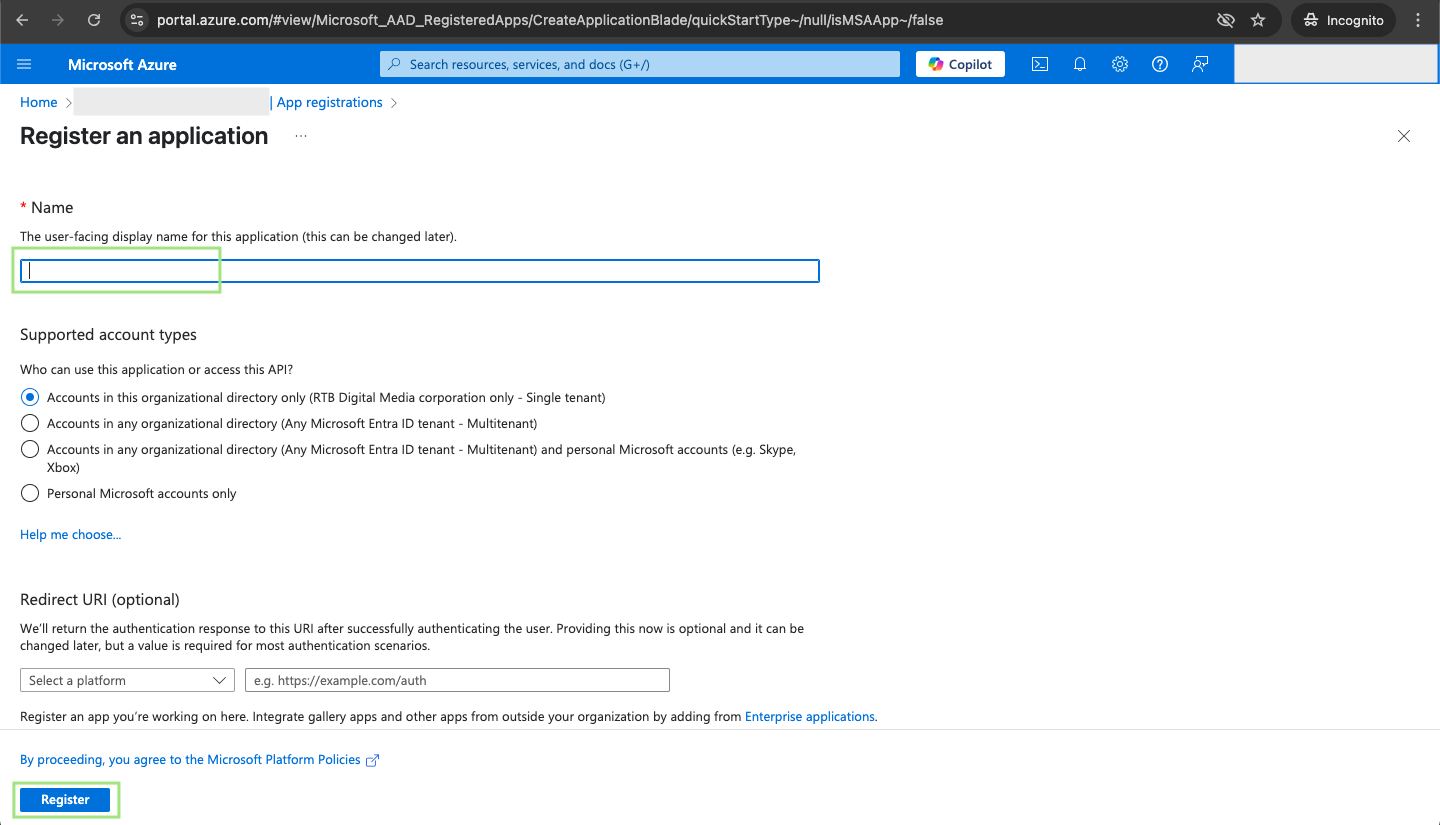1440x825 pixels.
Task: Select single tenant account type
Action: point(30,397)
